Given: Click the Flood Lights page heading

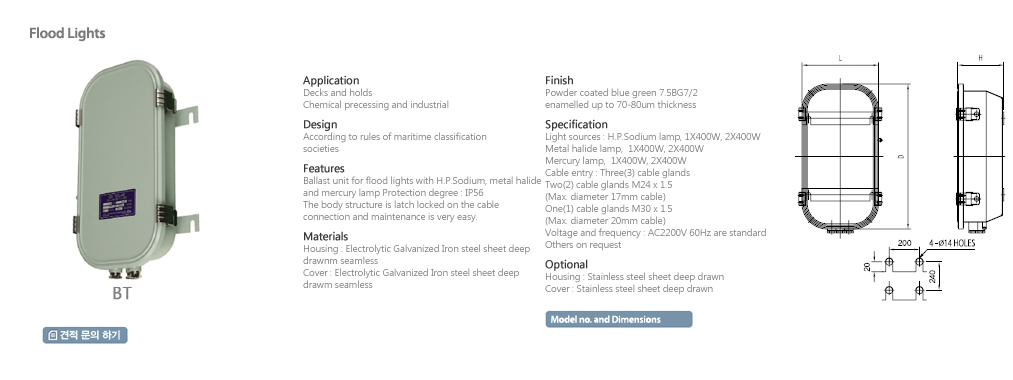Looking at the screenshot, I should 67,33.
